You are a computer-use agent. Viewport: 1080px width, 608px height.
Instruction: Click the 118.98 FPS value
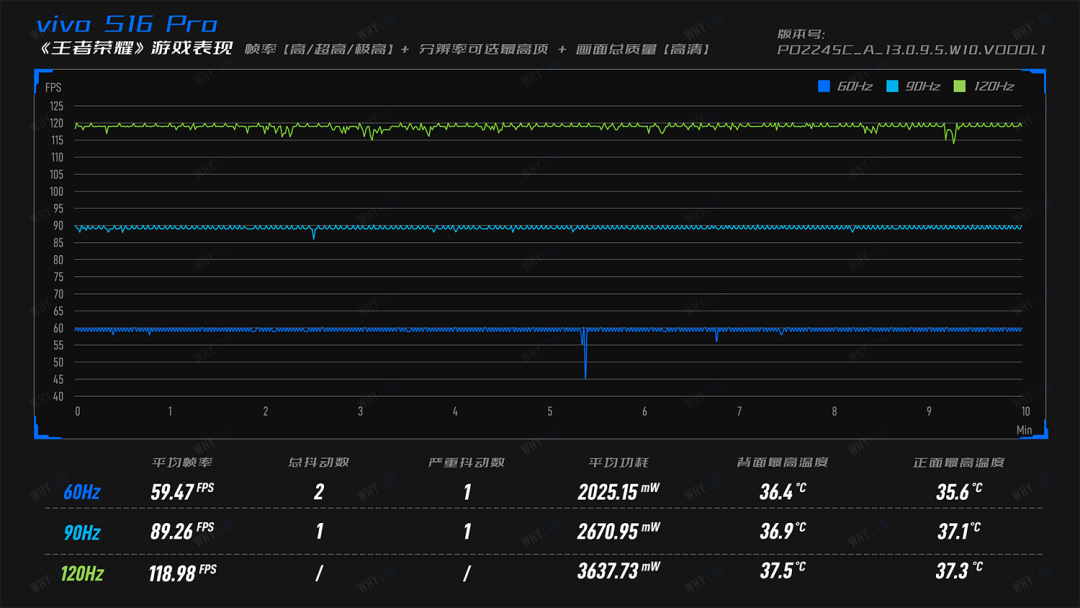(183, 573)
